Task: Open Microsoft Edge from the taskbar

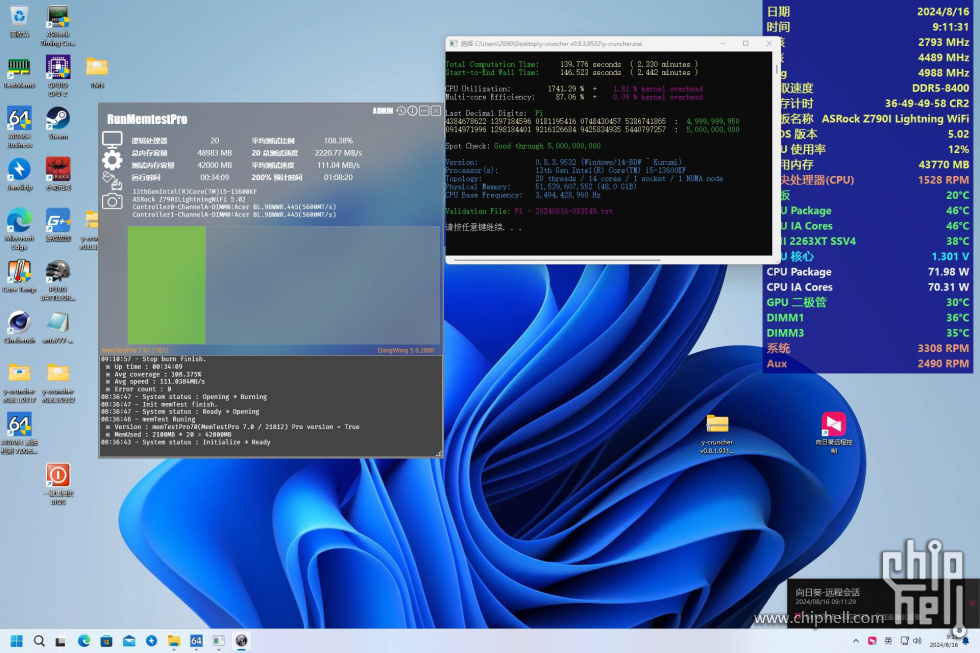Action: click(84, 641)
